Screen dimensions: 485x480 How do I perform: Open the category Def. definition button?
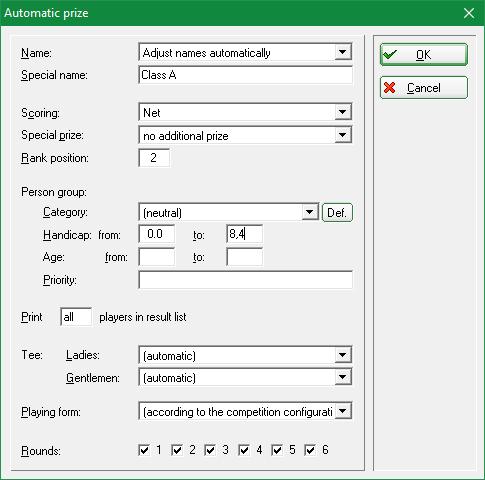point(337,212)
